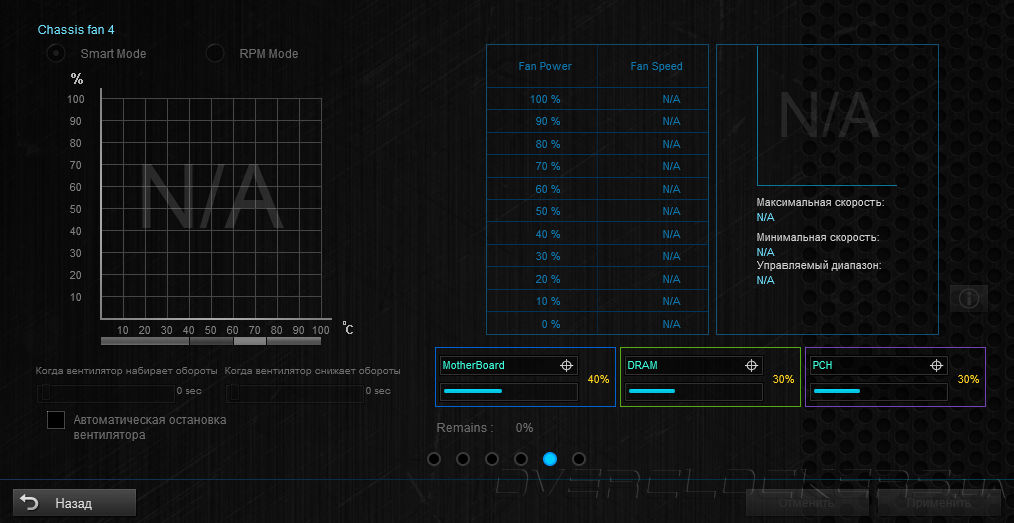Click the Remains 0% value

[x=524, y=428]
